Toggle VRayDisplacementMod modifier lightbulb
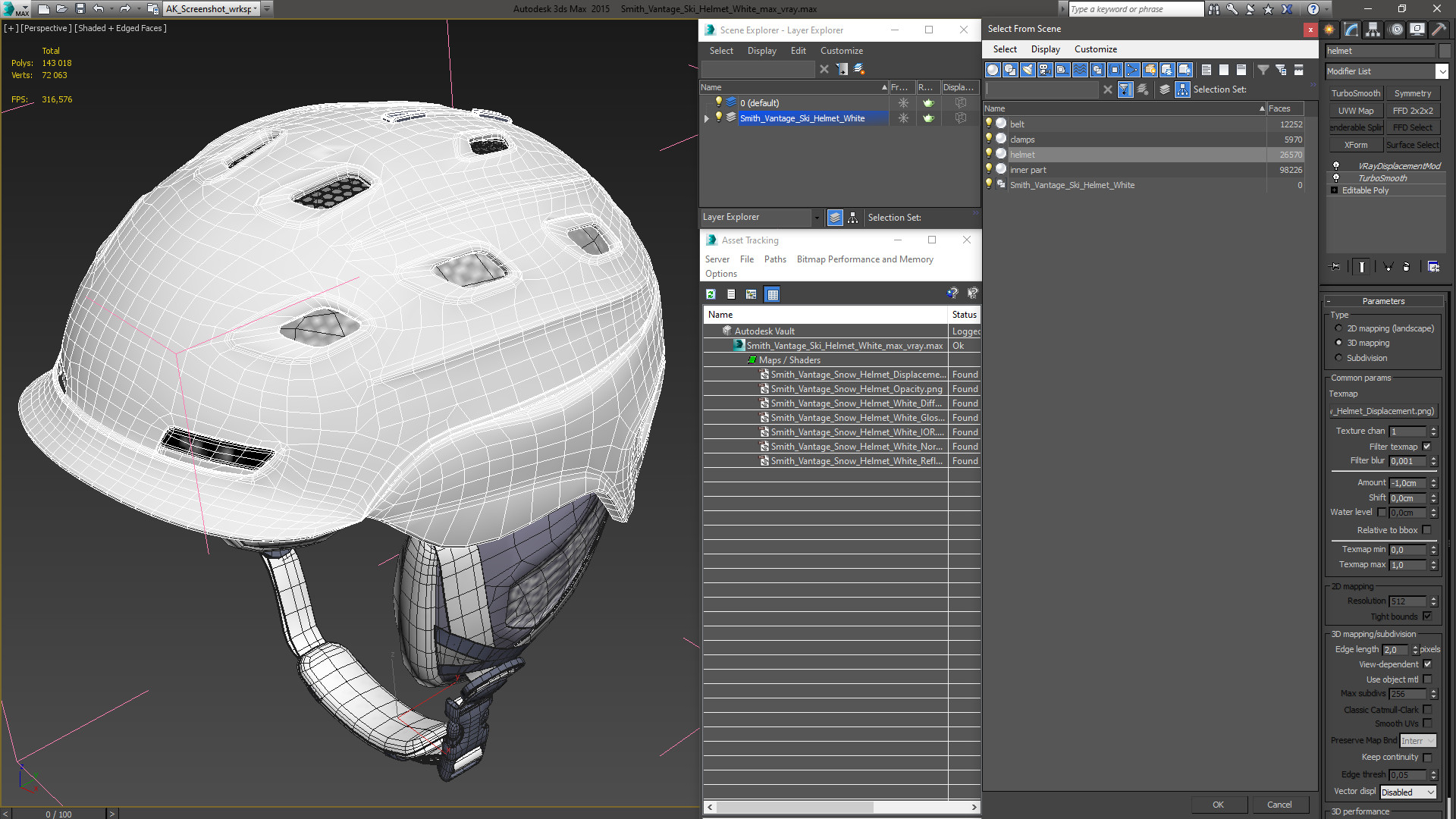 (x=1336, y=165)
